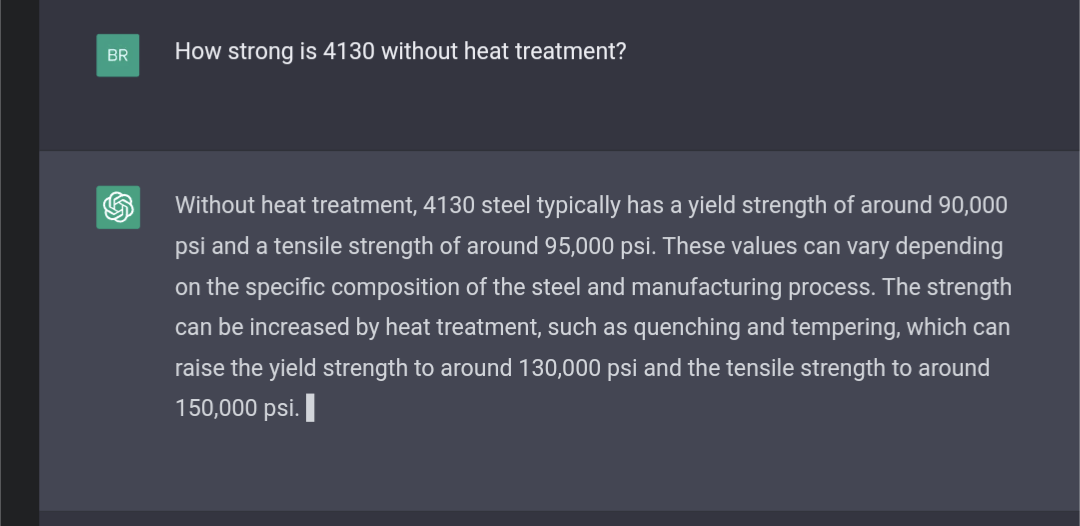Click the blinking text cursor block after psi.
Image resolution: width=1080 pixels, height=526 pixels.
310,408
